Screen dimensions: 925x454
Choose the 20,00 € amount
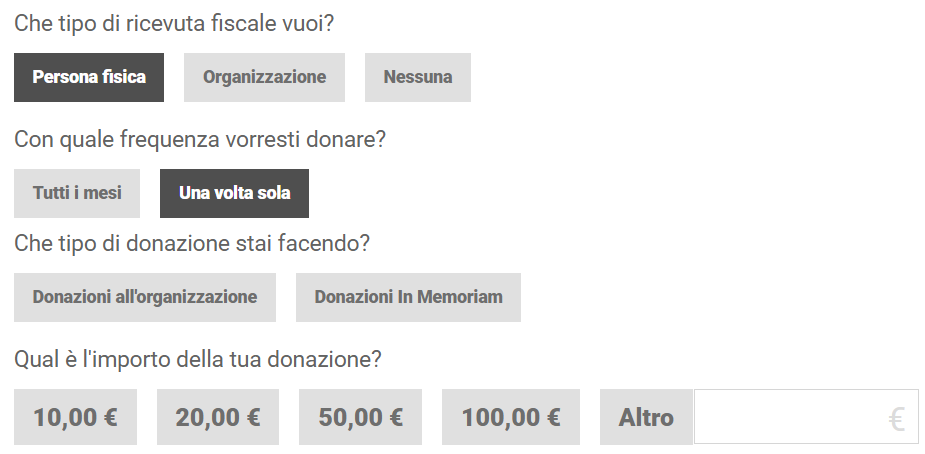pyautogui.click(x=218, y=417)
